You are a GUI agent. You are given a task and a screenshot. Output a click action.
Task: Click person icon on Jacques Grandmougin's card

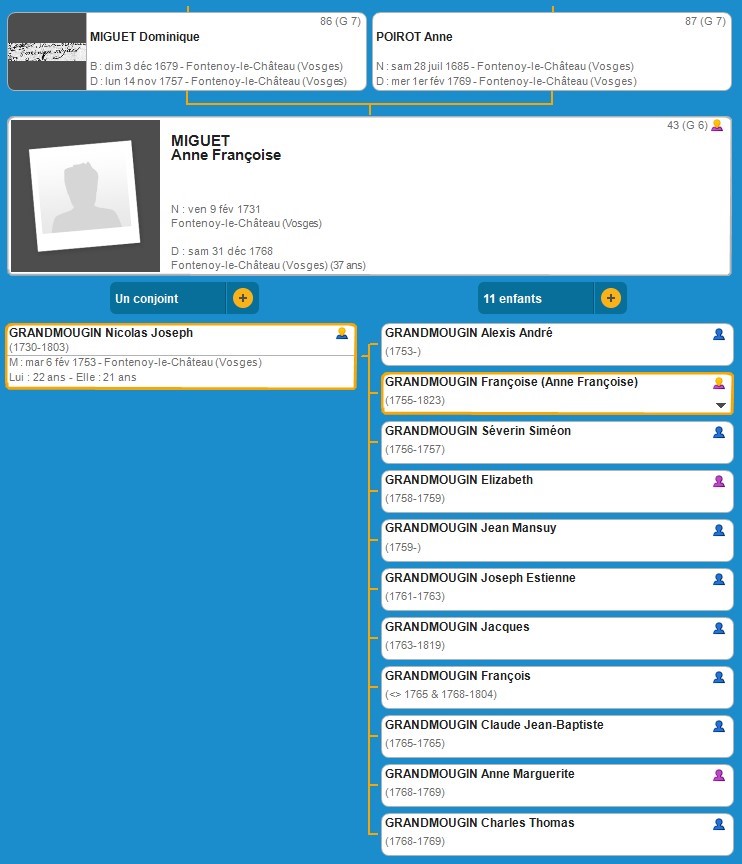pos(718,628)
